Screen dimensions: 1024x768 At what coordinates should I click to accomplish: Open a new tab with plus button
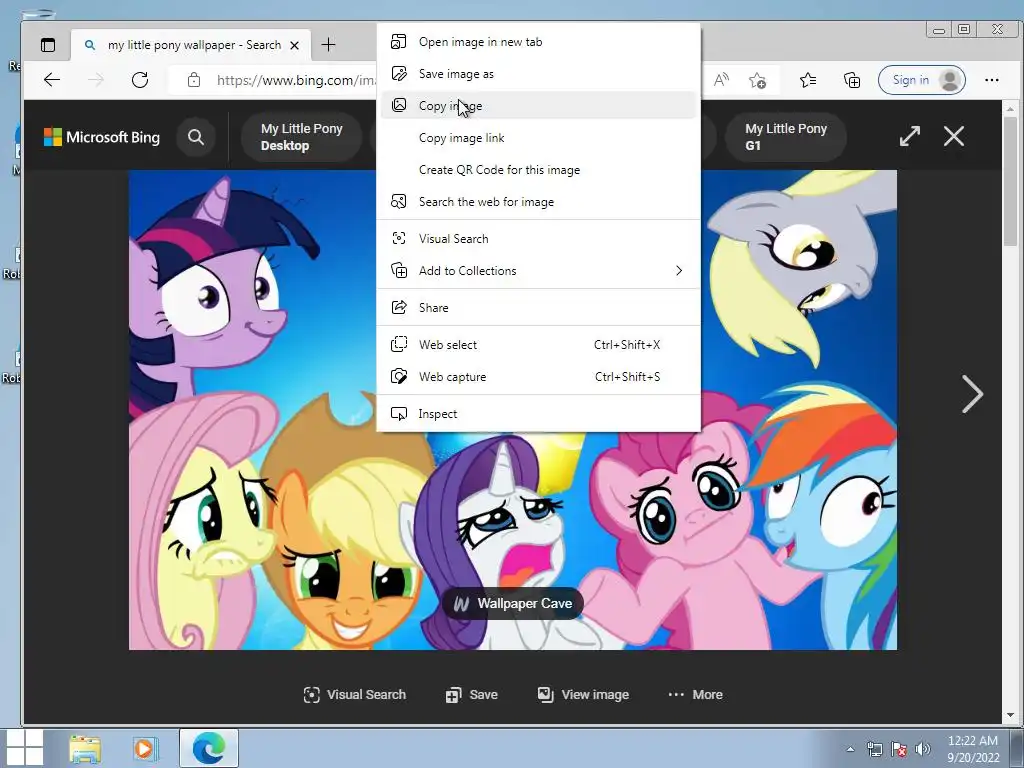point(328,44)
